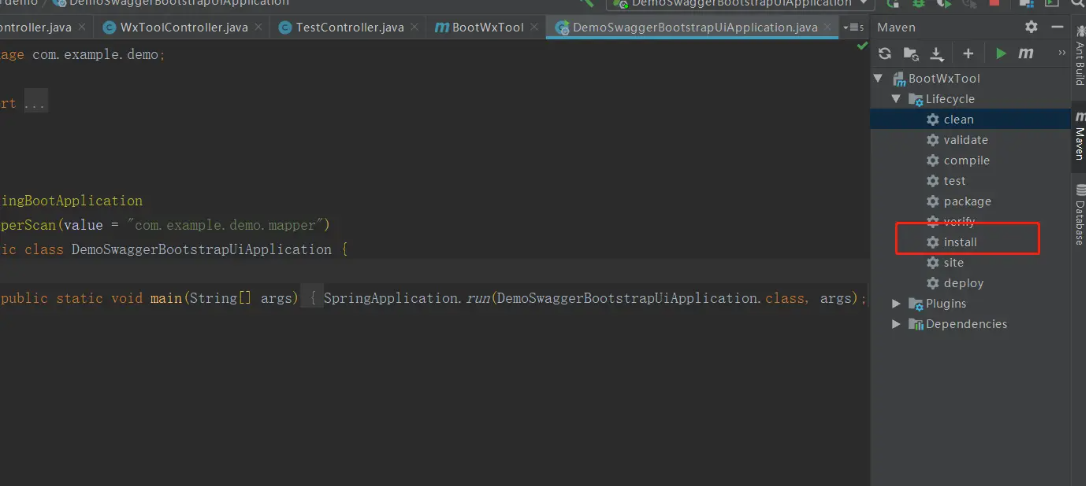Close the BootWxTool editor tab
The image size is (1086, 486).
point(534,28)
